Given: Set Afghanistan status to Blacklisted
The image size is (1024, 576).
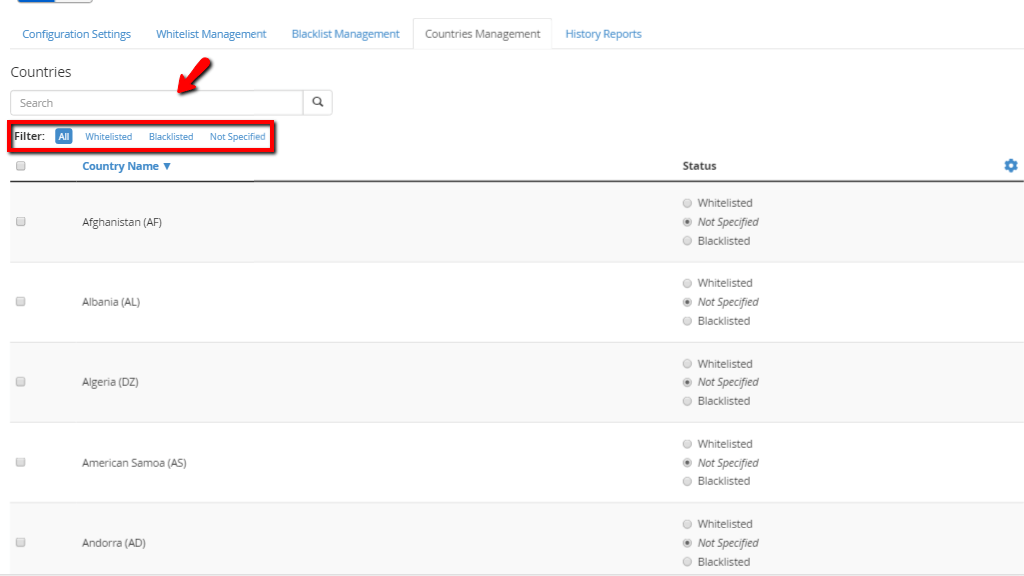Looking at the screenshot, I should [687, 241].
